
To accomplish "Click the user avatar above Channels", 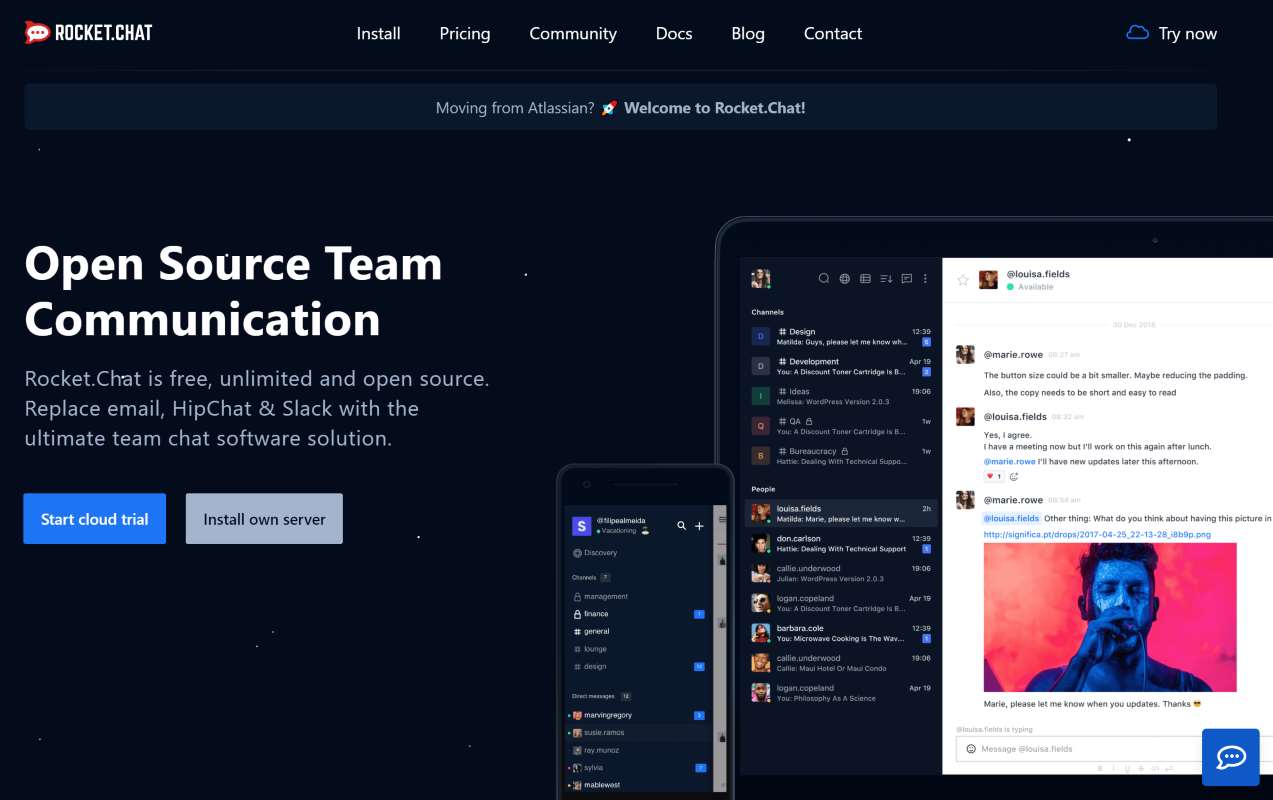I will tap(761, 278).
